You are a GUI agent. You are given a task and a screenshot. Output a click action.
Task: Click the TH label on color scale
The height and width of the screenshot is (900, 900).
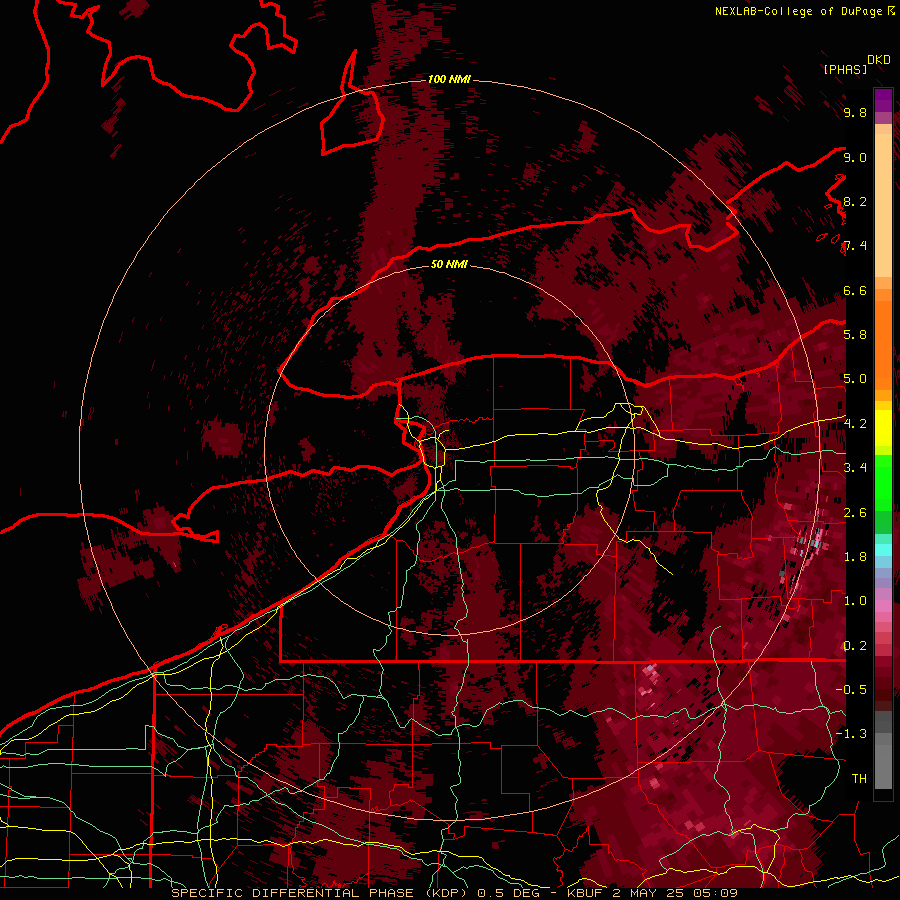pos(859,779)
